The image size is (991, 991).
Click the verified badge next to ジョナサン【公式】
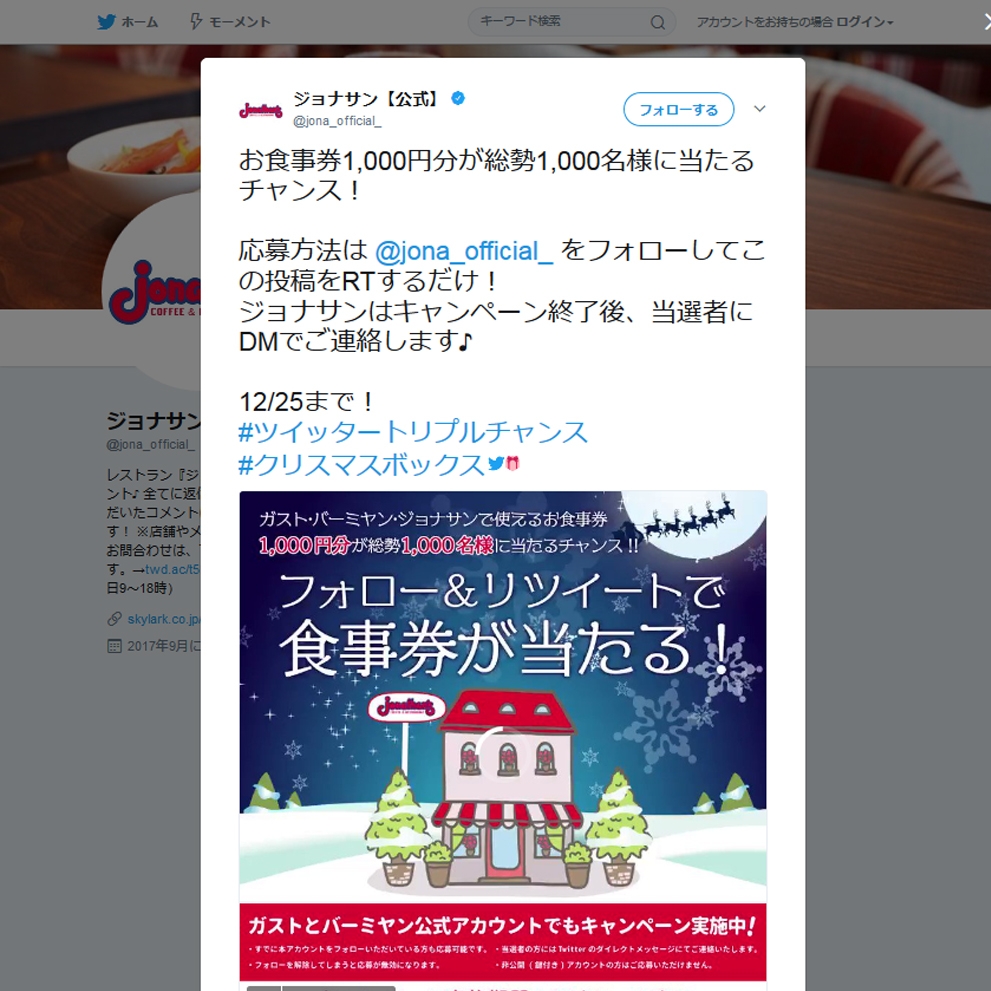click(x=458, y=98)
